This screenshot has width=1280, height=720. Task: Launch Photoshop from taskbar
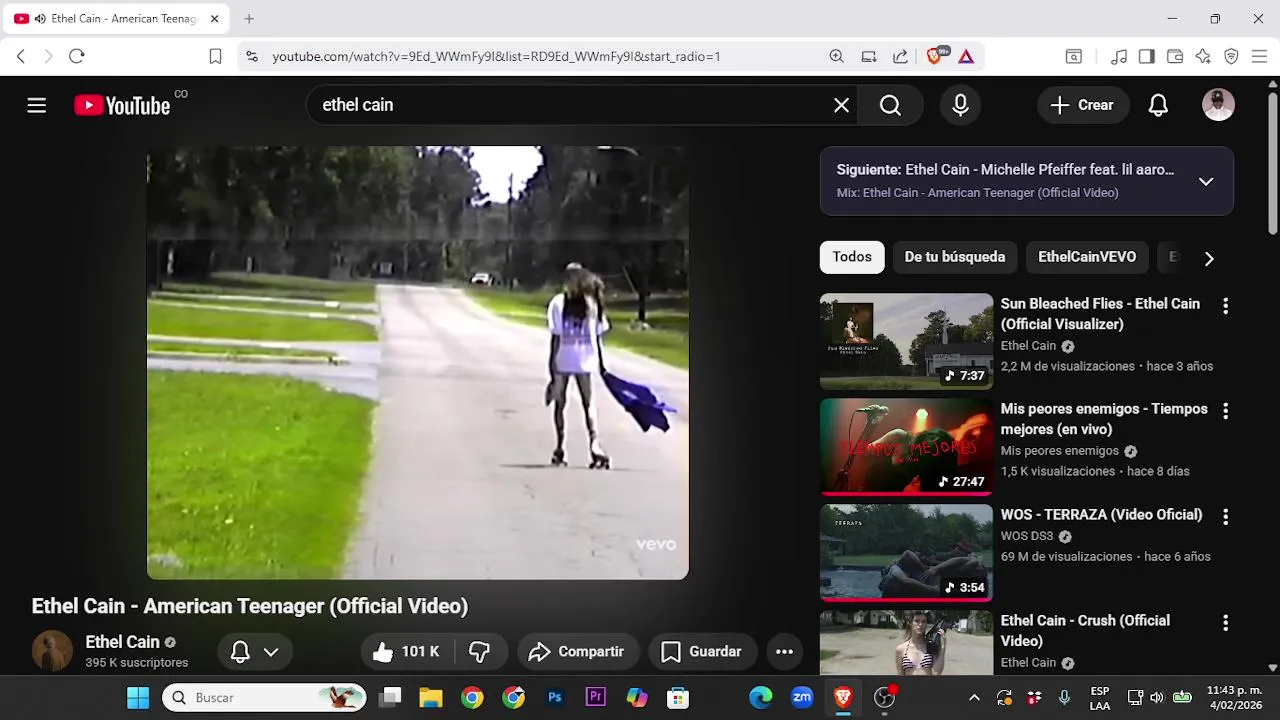tap(555, 698)
